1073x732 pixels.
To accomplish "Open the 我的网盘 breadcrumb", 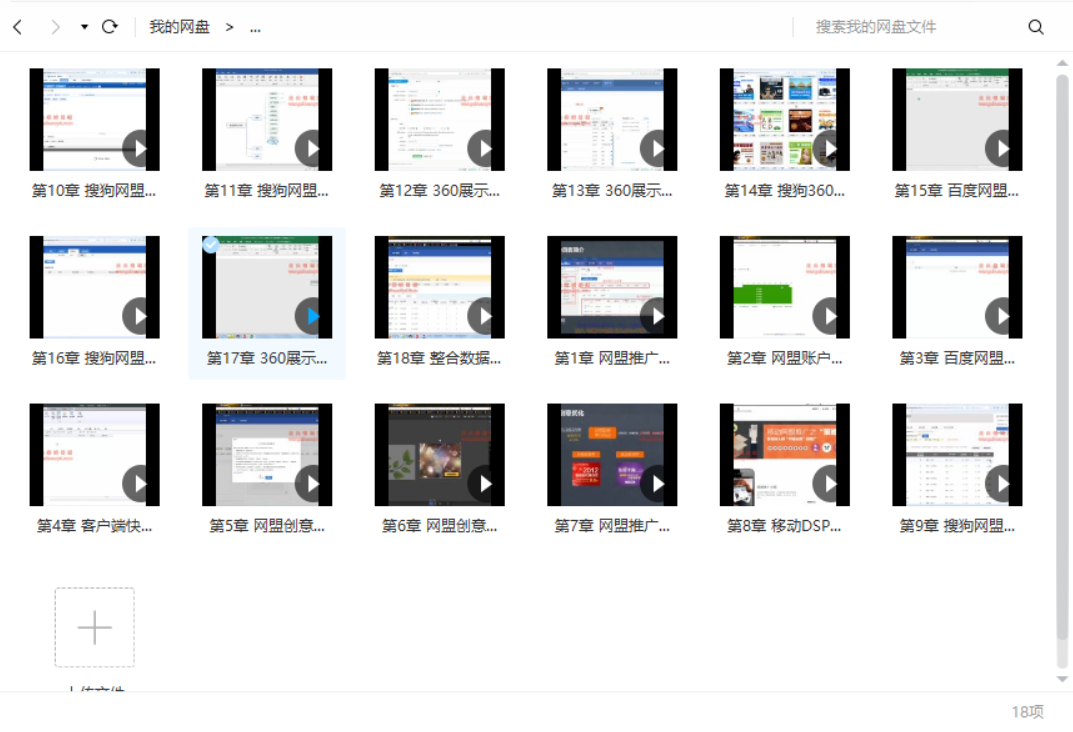I will coord(179,27).
